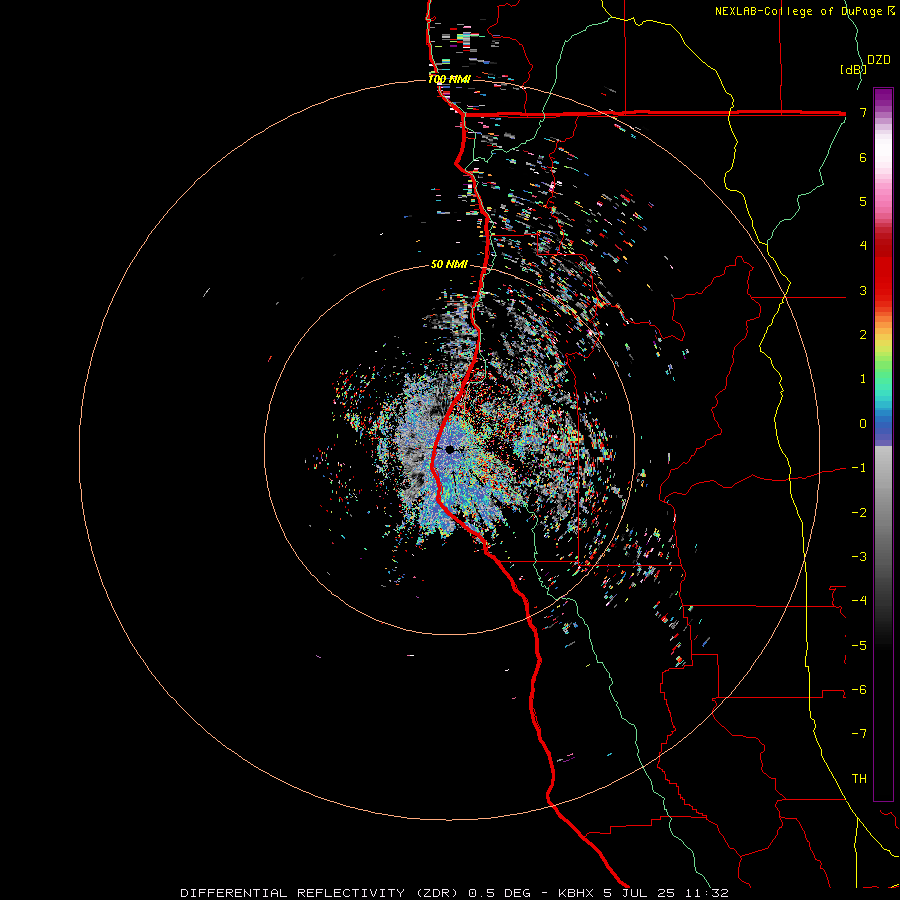Click the 1 dB legend value
Viewport: 900px width, 900px height.
click(863, 379)
